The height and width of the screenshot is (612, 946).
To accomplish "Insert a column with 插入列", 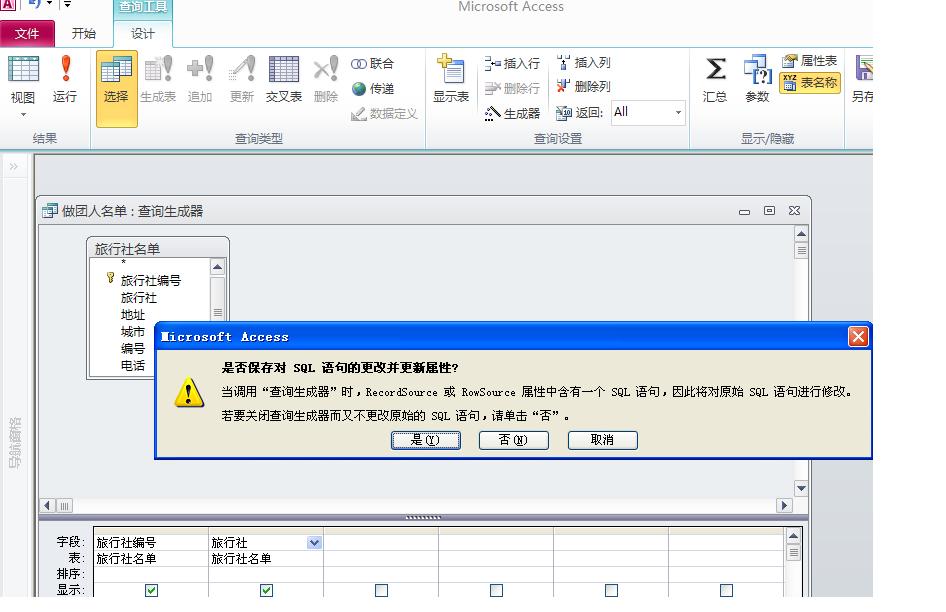I will (583, 62).
